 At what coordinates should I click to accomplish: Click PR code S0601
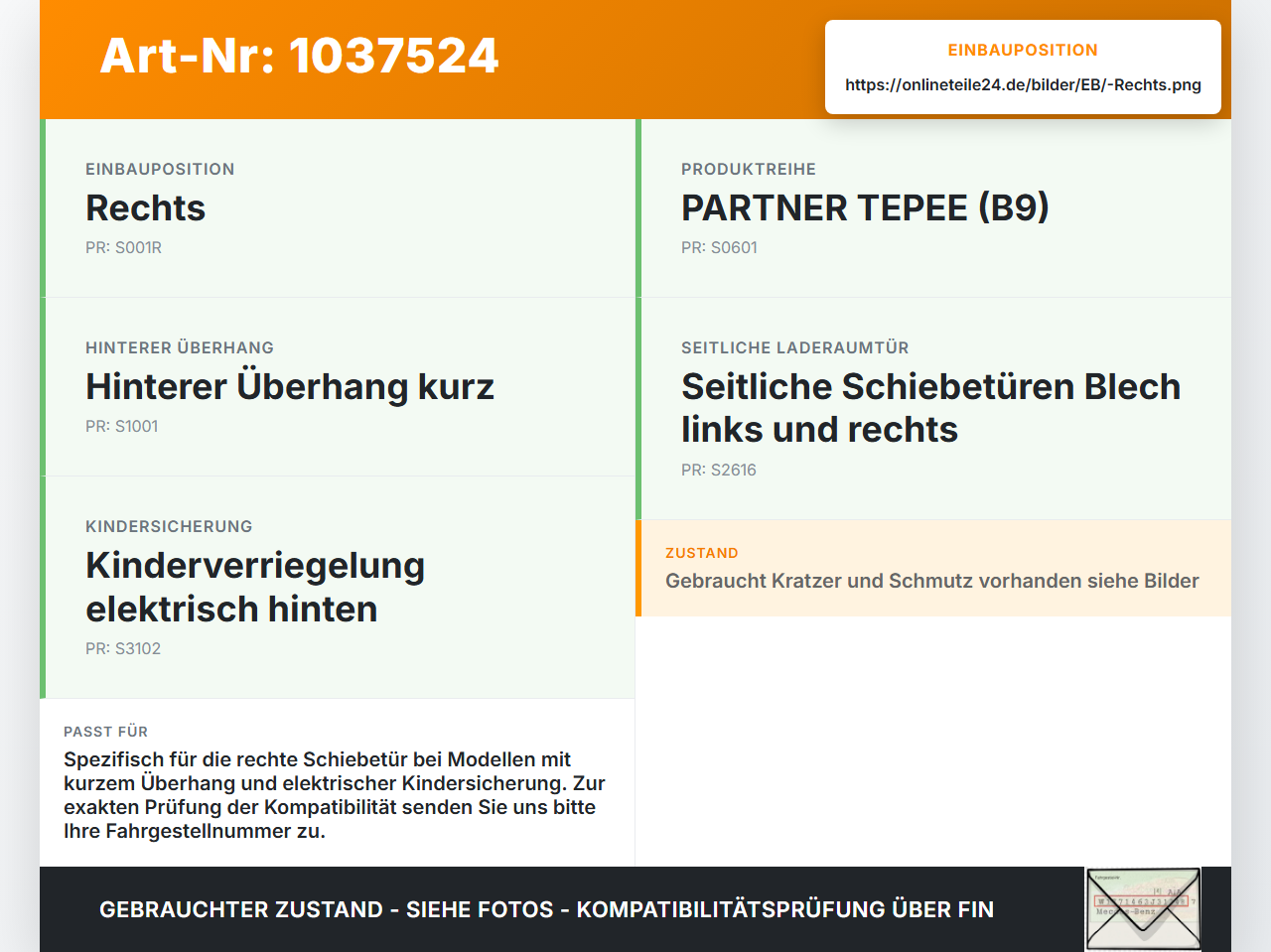coord(719,247)
